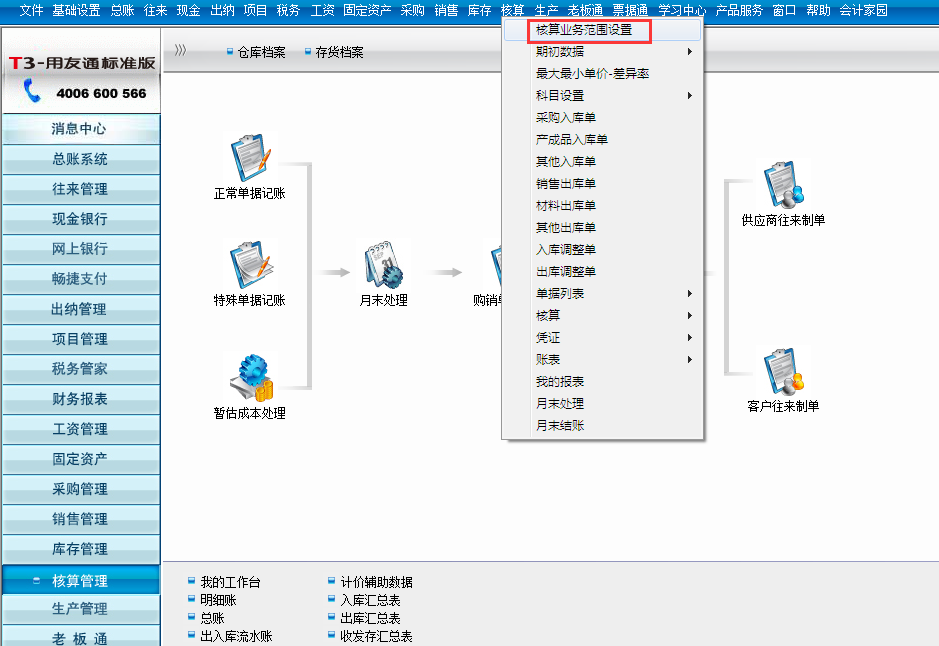Go to 销售管理 in the sidebar

click(81, 519)
